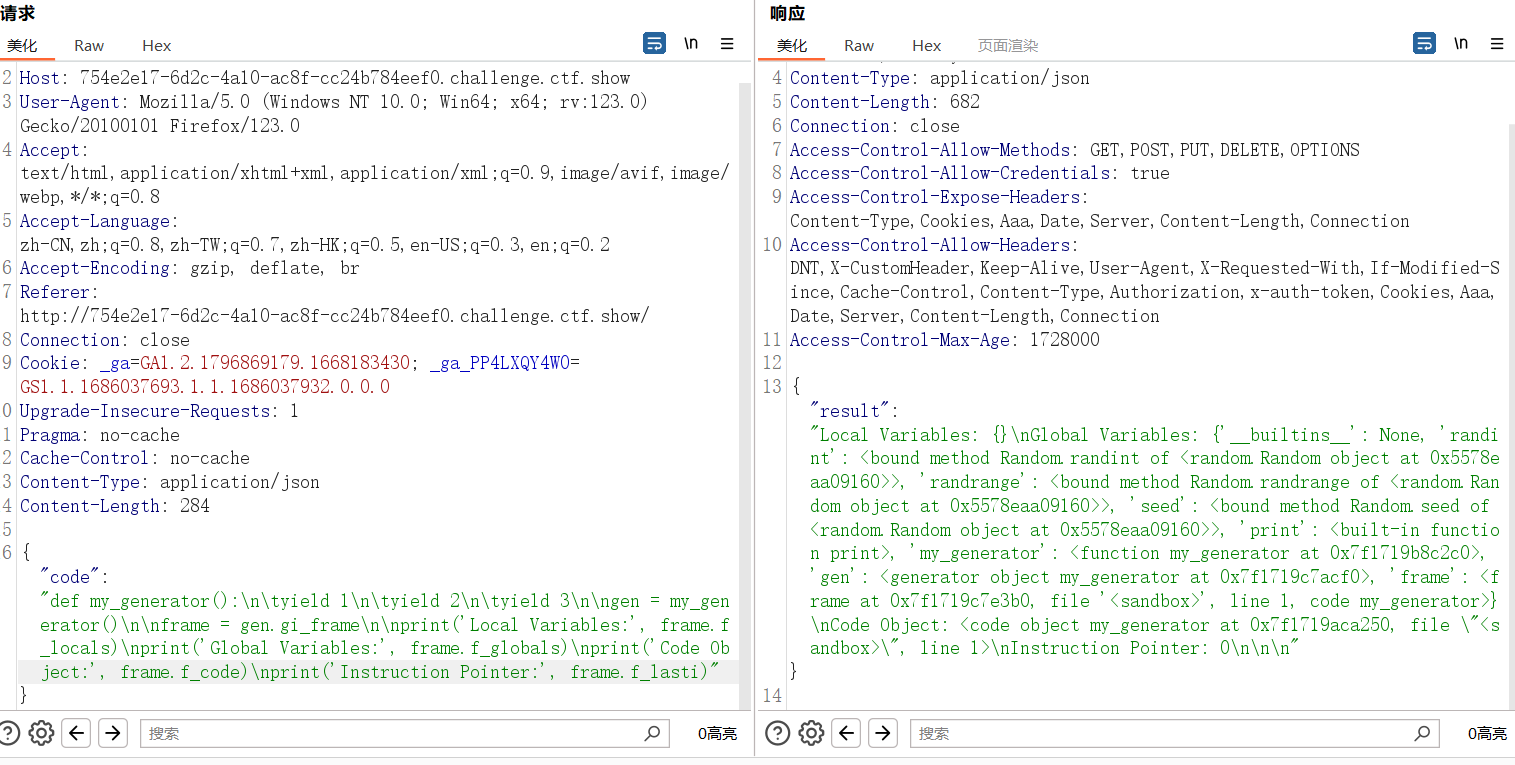
Task: Open search settings gear under response
Action: click(811, 733)
